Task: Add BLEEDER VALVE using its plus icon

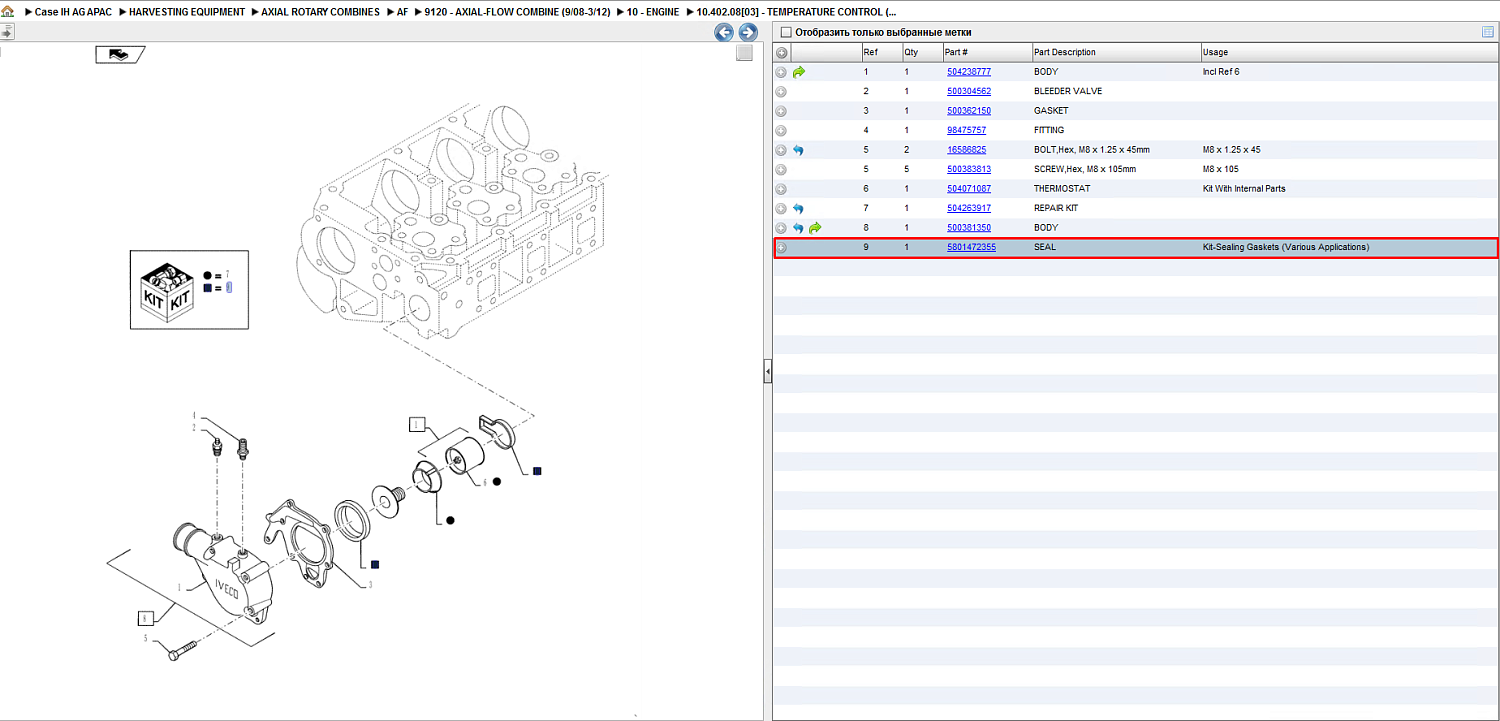Action: 781,91
